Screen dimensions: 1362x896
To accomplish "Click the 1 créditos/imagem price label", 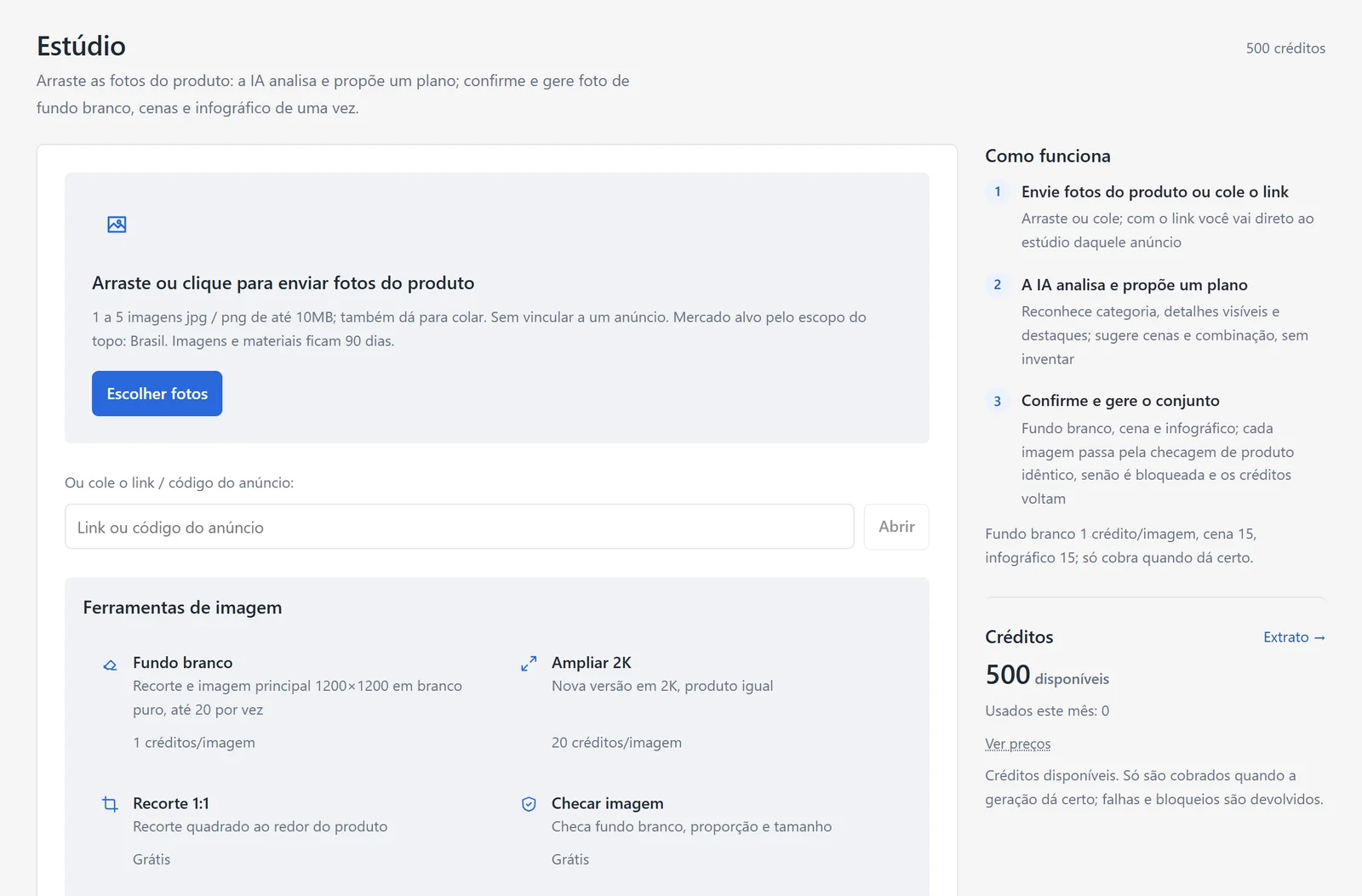I will pos(194,743).
